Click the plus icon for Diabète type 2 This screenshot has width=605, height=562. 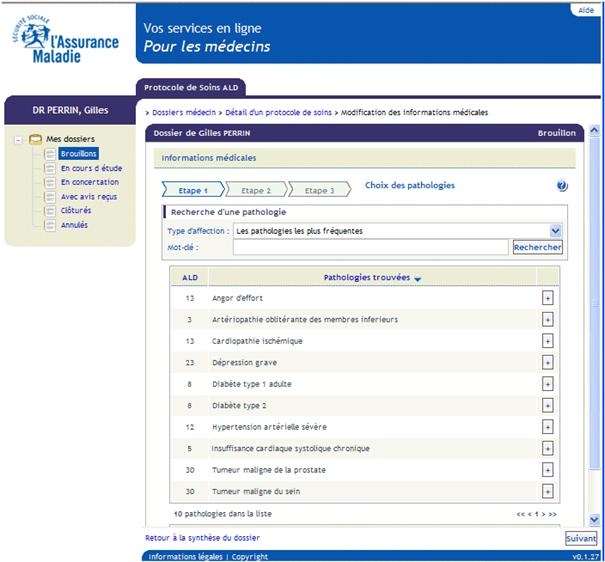[x=547, y=406]
